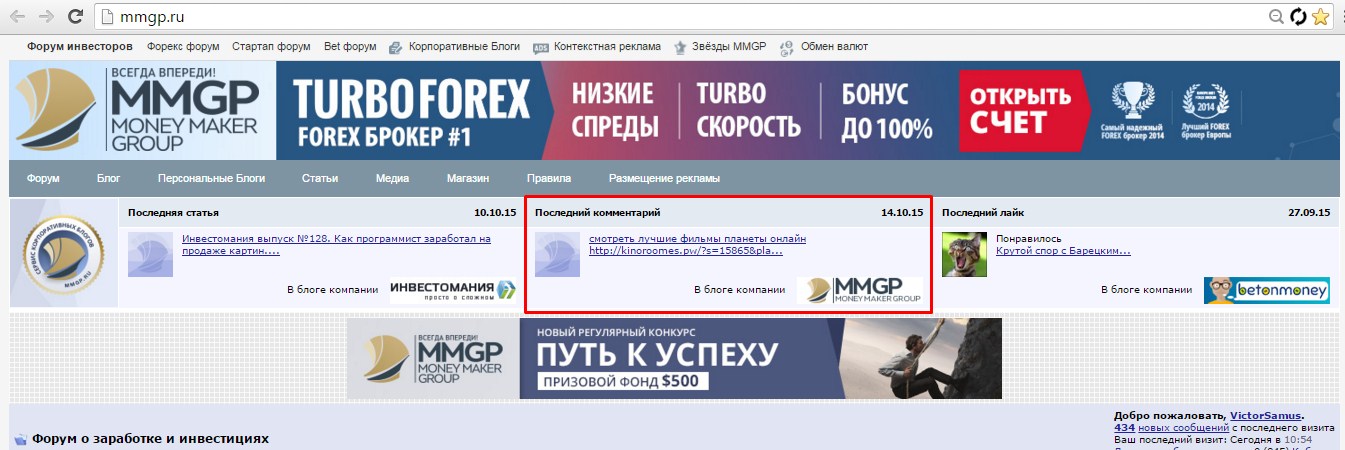
Task: Click the date 14.10.15
Action: (x=902, y=213)
